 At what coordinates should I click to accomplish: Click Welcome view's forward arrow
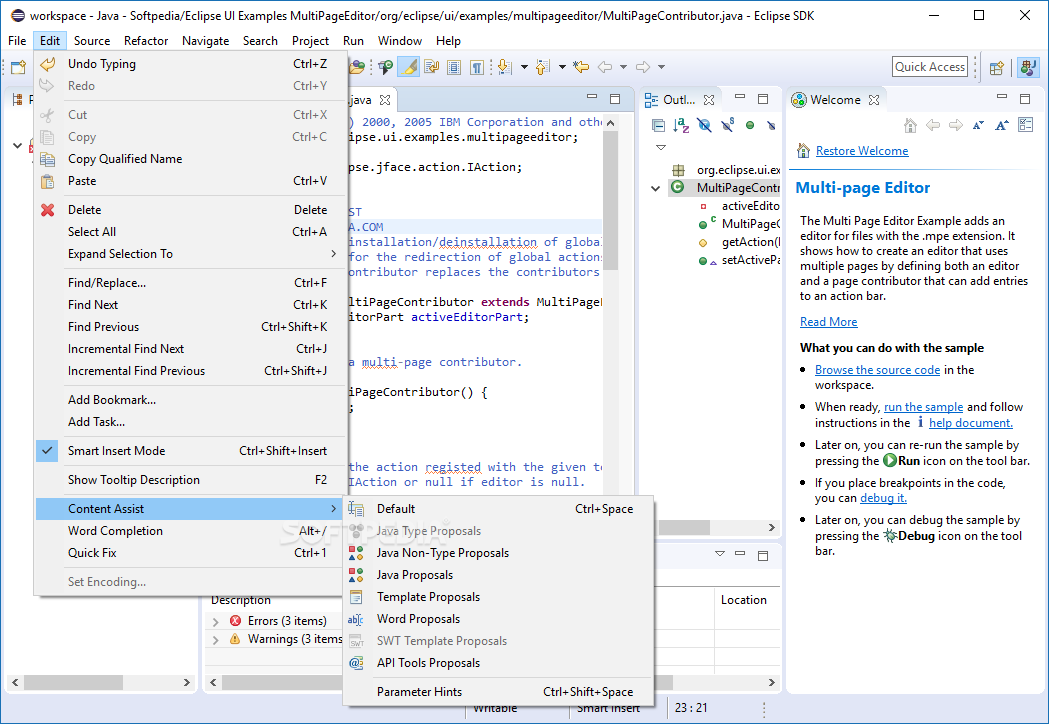click(956, 125)
